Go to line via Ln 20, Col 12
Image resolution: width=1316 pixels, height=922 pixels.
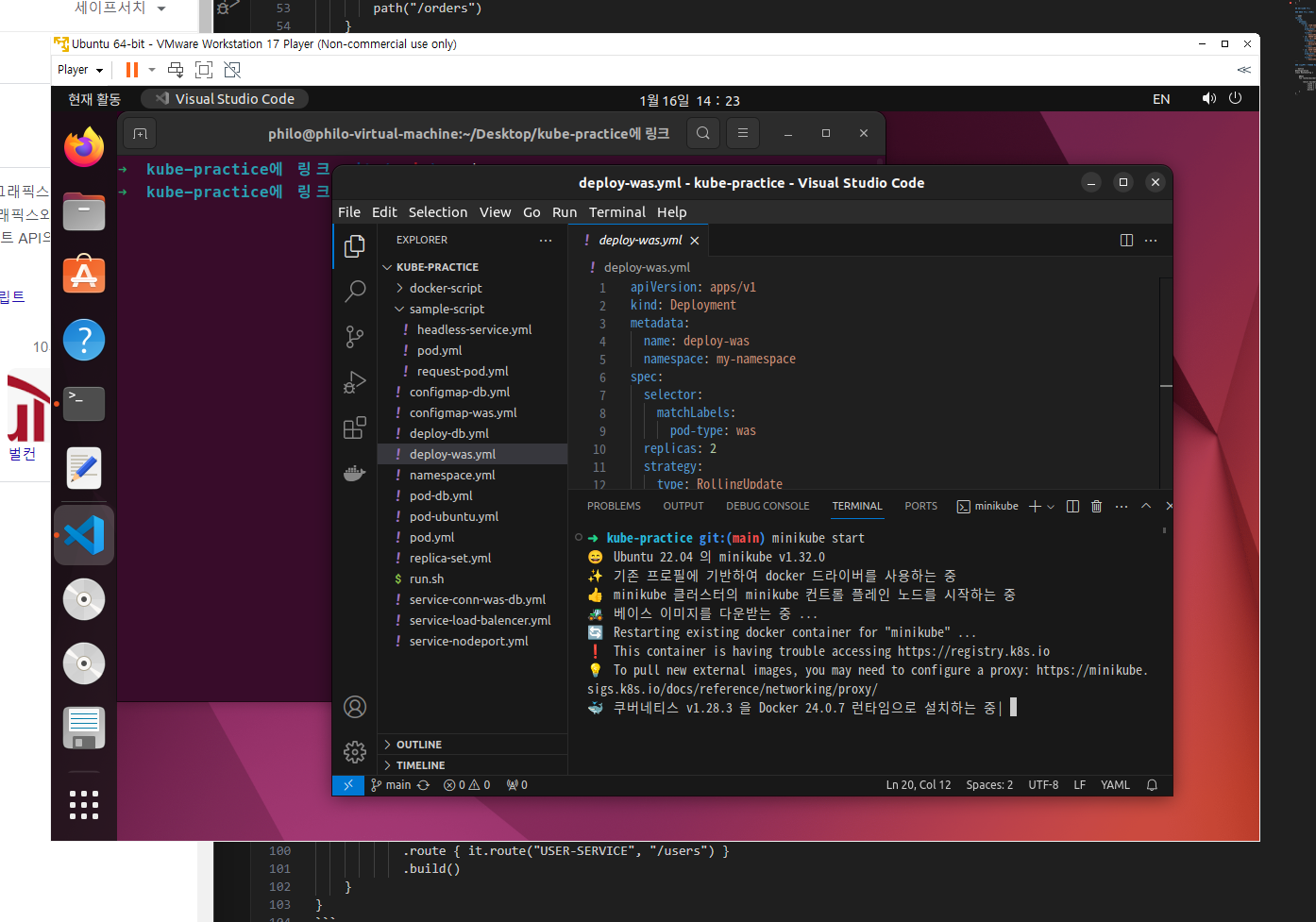[919, 785]
